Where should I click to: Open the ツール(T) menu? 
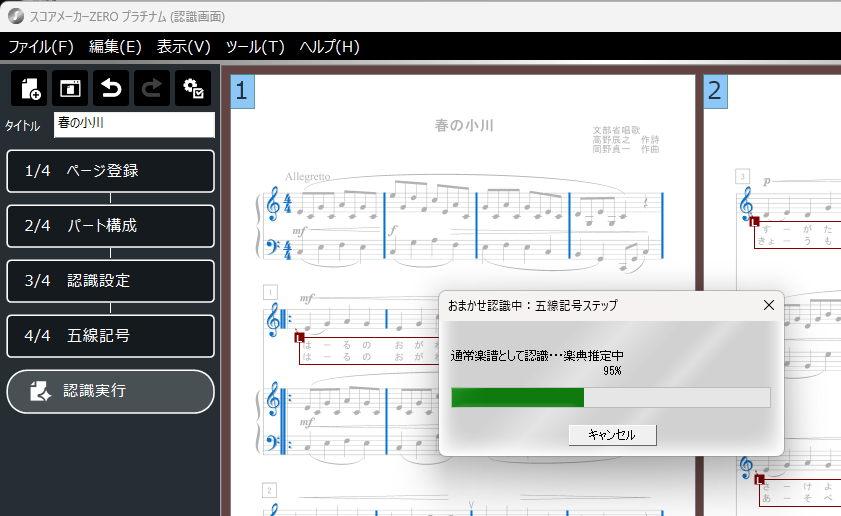[x=255, y=47]
